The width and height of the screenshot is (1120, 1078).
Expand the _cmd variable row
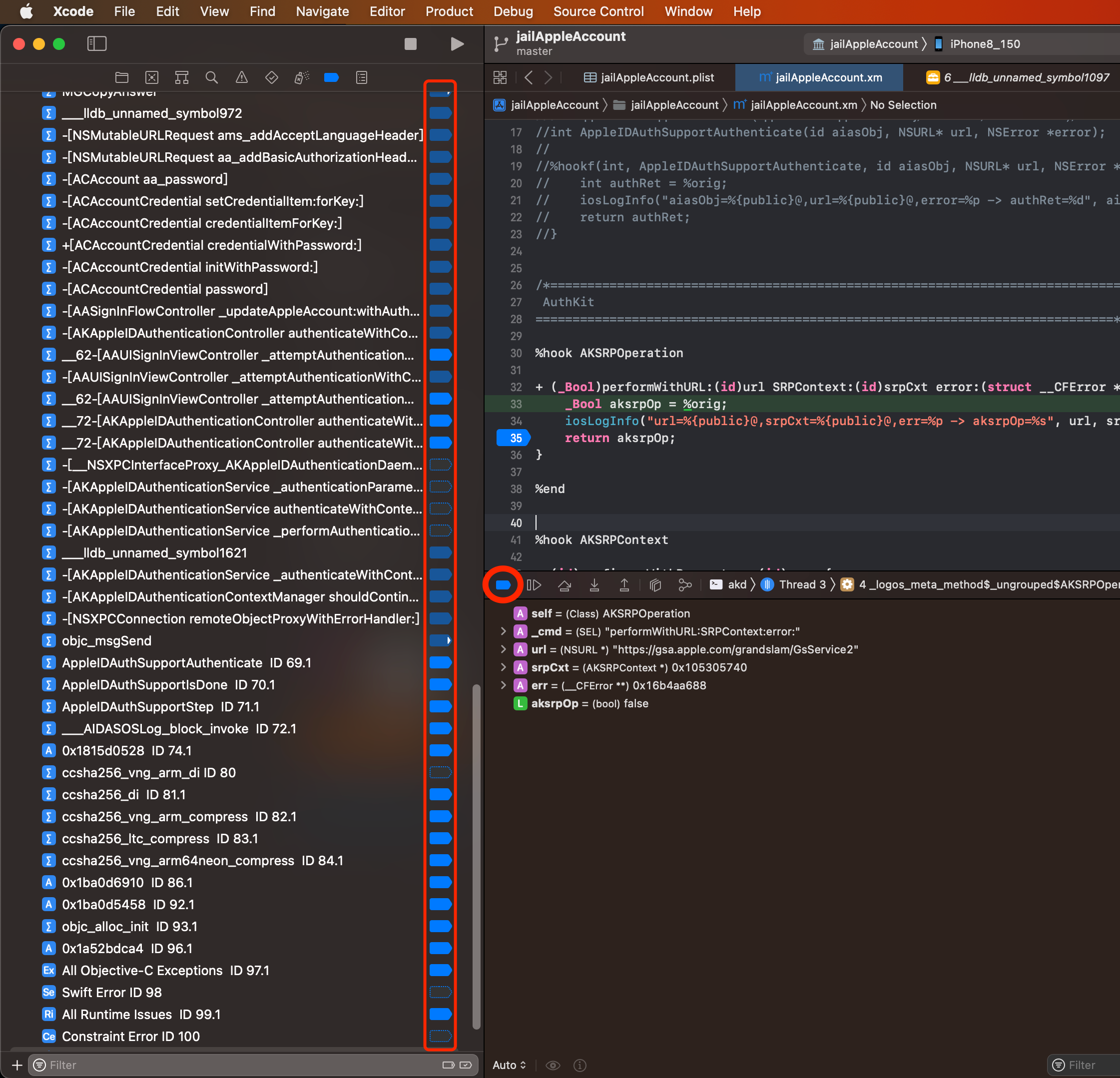click(503, 631)
